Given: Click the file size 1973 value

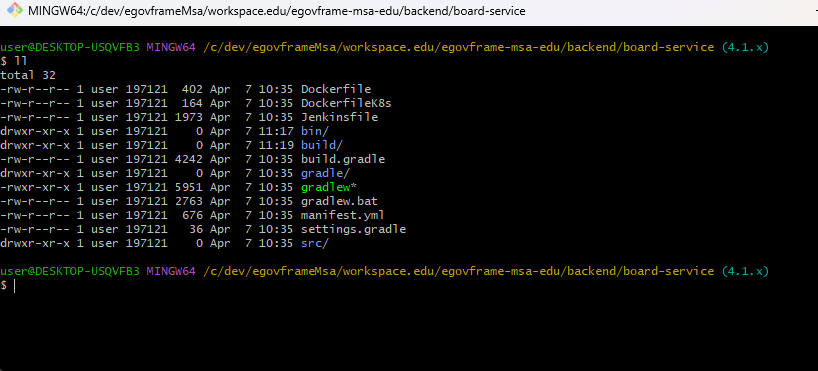Looking at the screenshot, I should point(189,117).
